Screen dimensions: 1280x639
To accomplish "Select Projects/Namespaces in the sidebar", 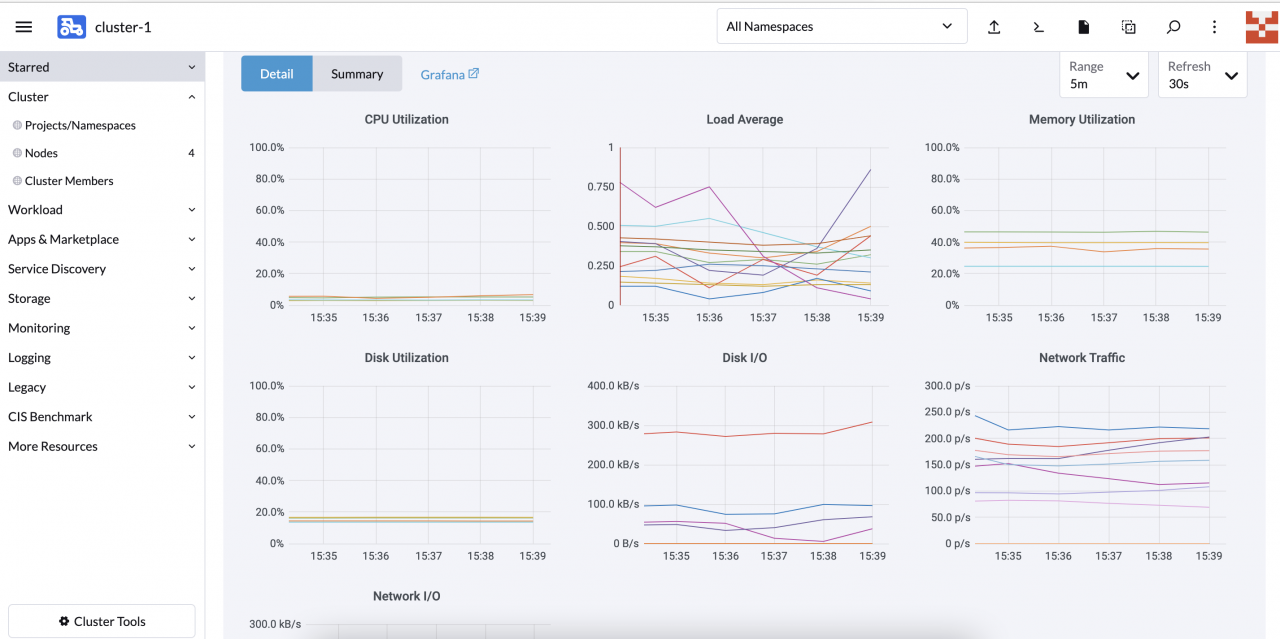I will pos(80,126).
